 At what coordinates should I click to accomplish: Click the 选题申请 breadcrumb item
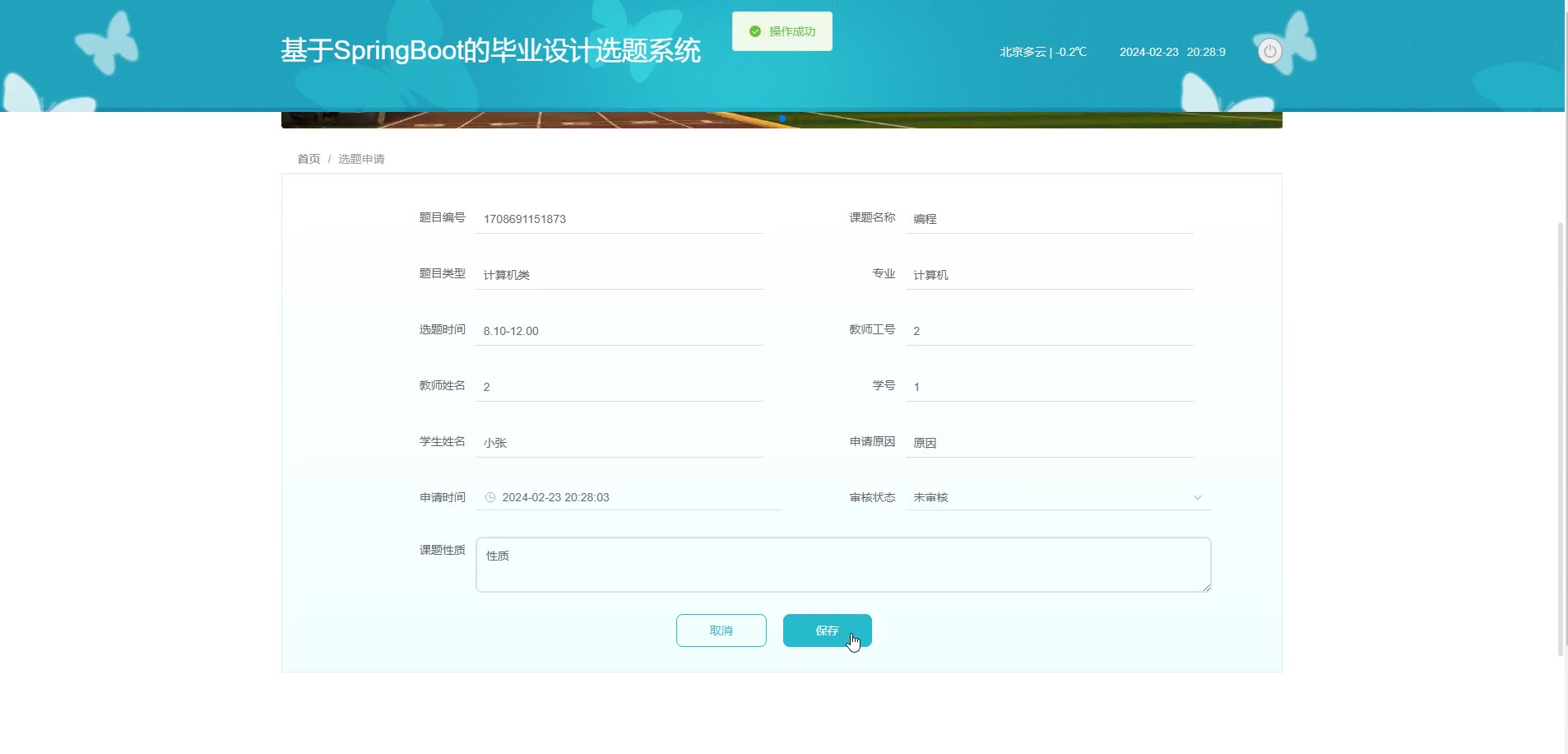pos(361,159)
